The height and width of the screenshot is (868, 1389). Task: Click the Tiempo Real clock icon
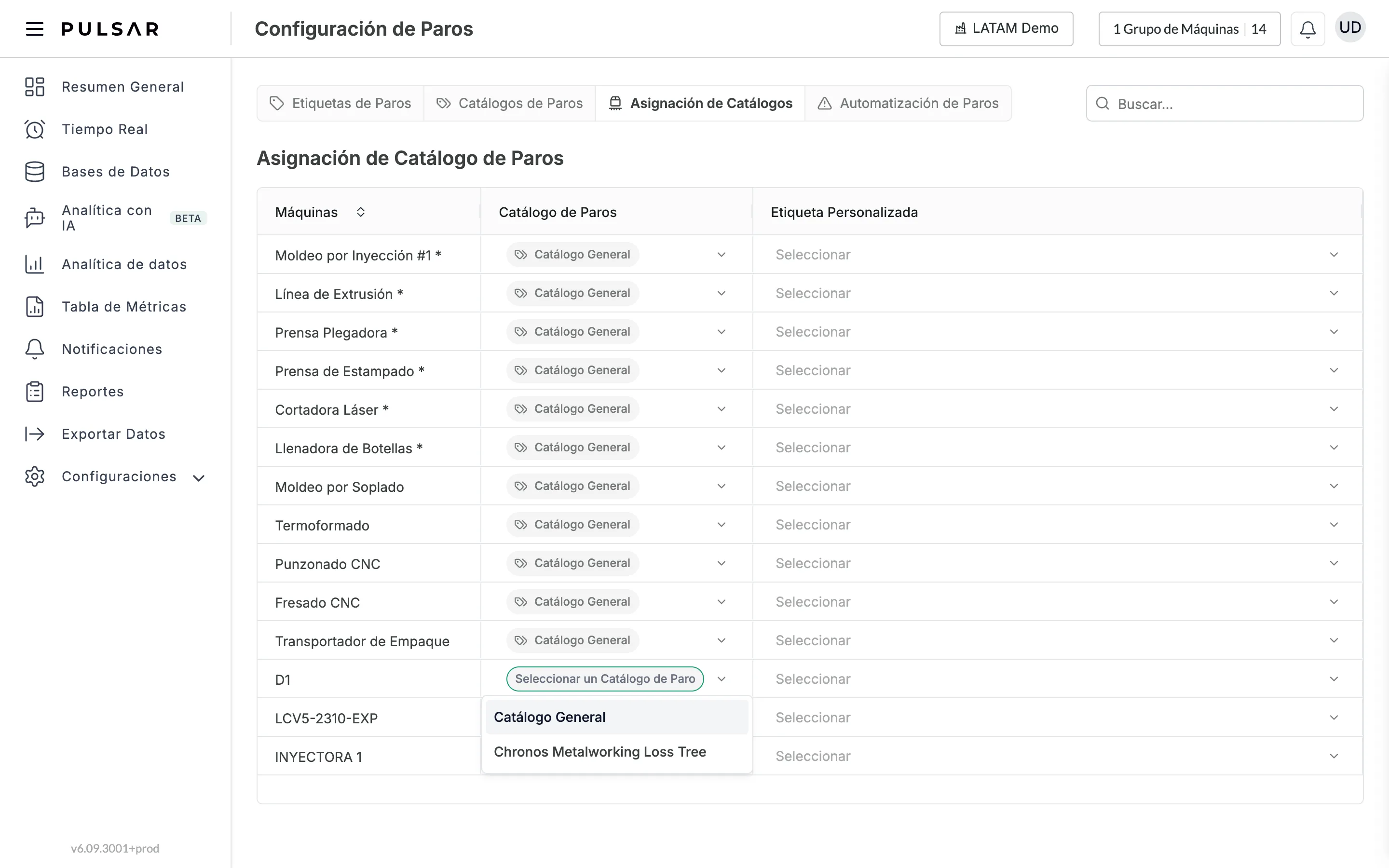34,129
